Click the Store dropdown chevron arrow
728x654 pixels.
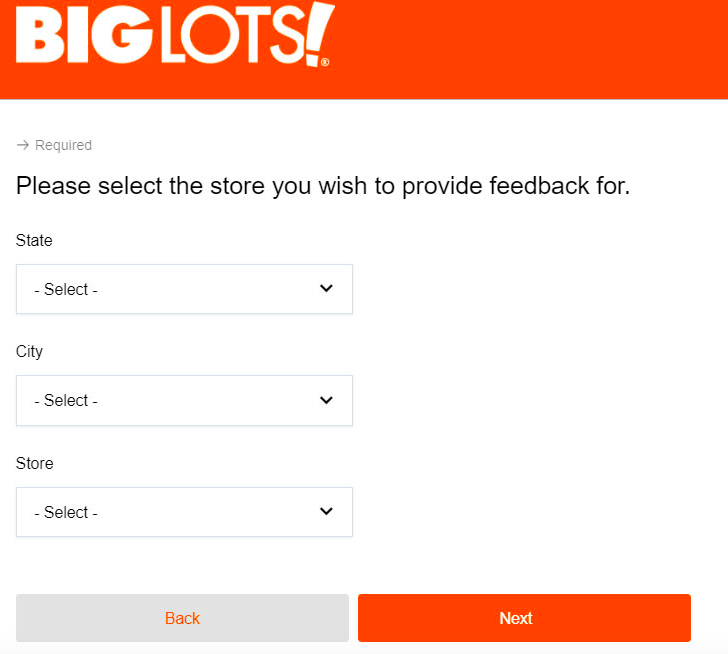click(x=326, y=511)
